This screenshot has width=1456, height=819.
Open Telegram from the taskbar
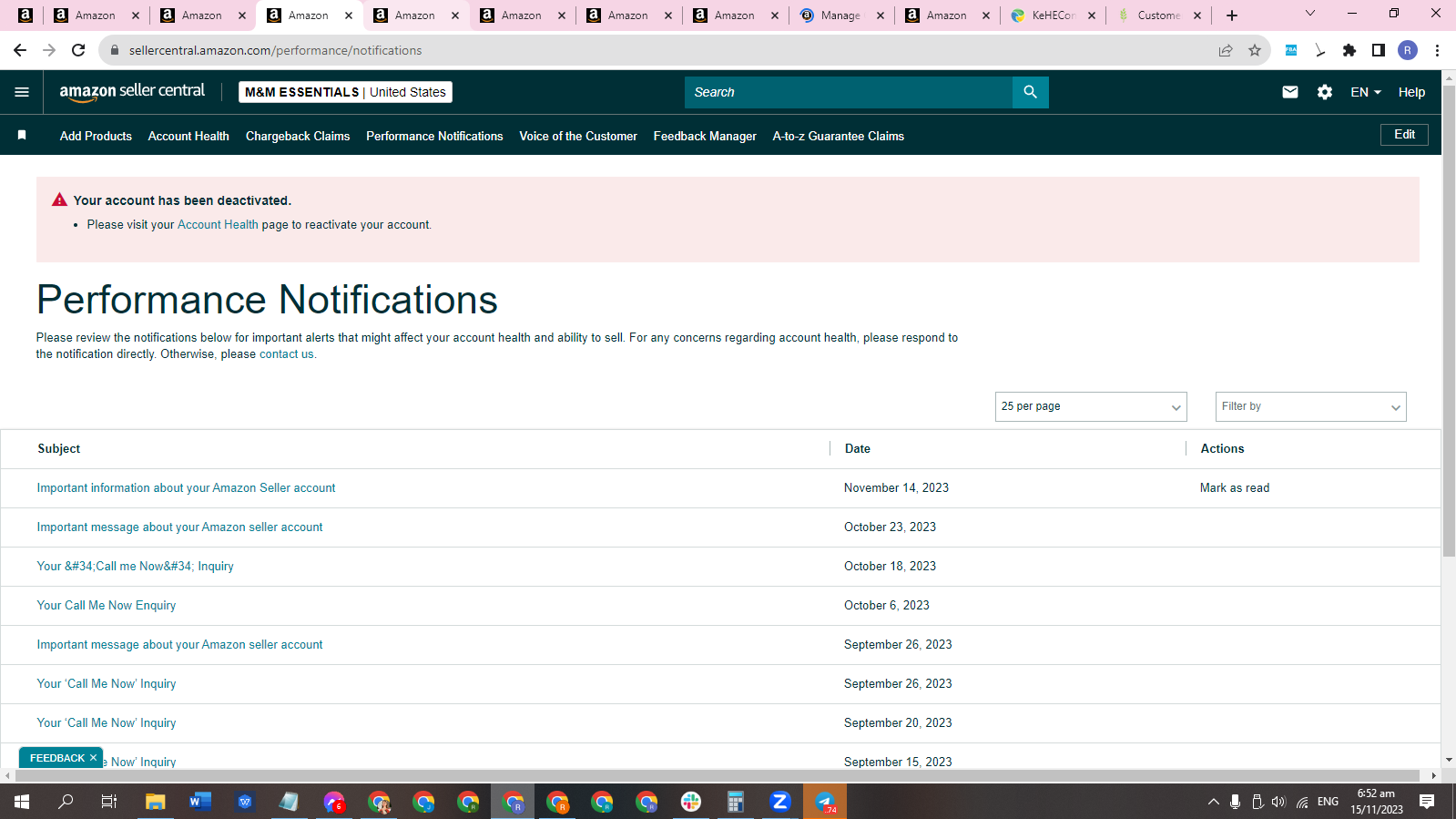(825, 802)
